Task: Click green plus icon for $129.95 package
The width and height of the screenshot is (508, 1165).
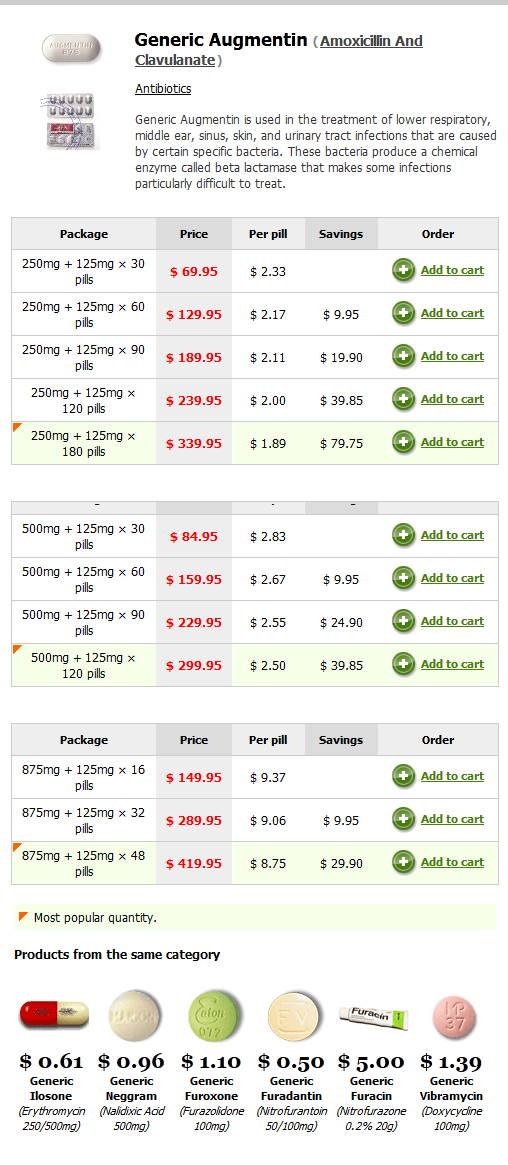Action: point(403,314)
